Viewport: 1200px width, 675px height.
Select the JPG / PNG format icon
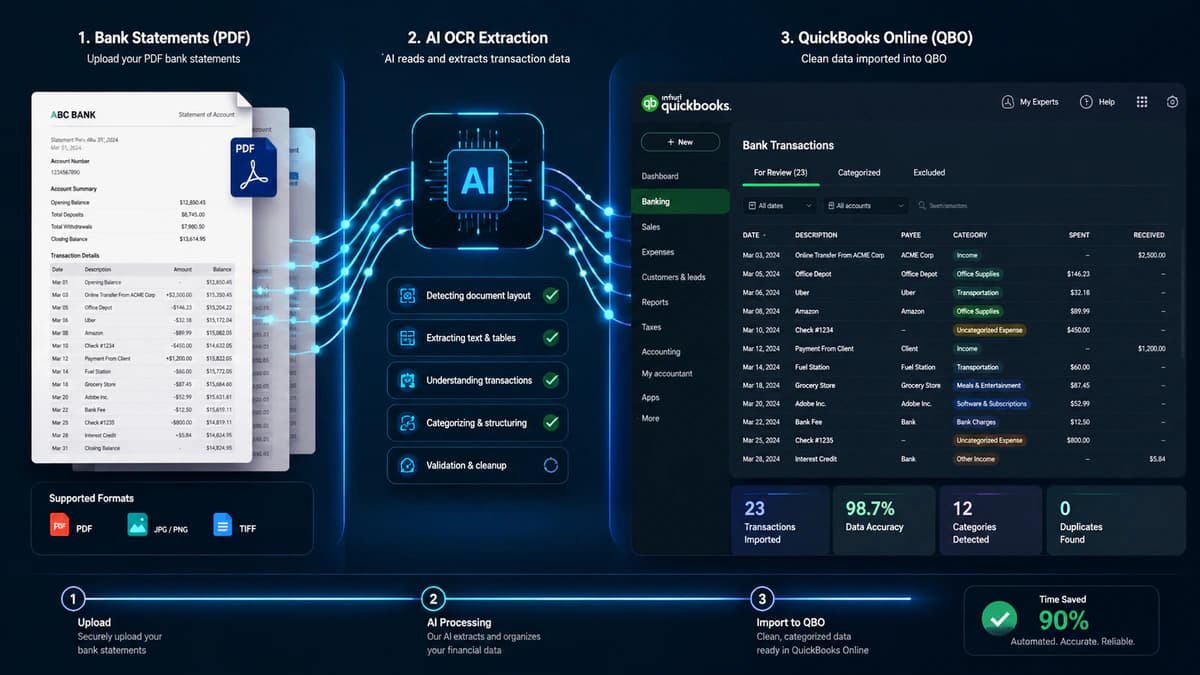click(x=137, y=525)
